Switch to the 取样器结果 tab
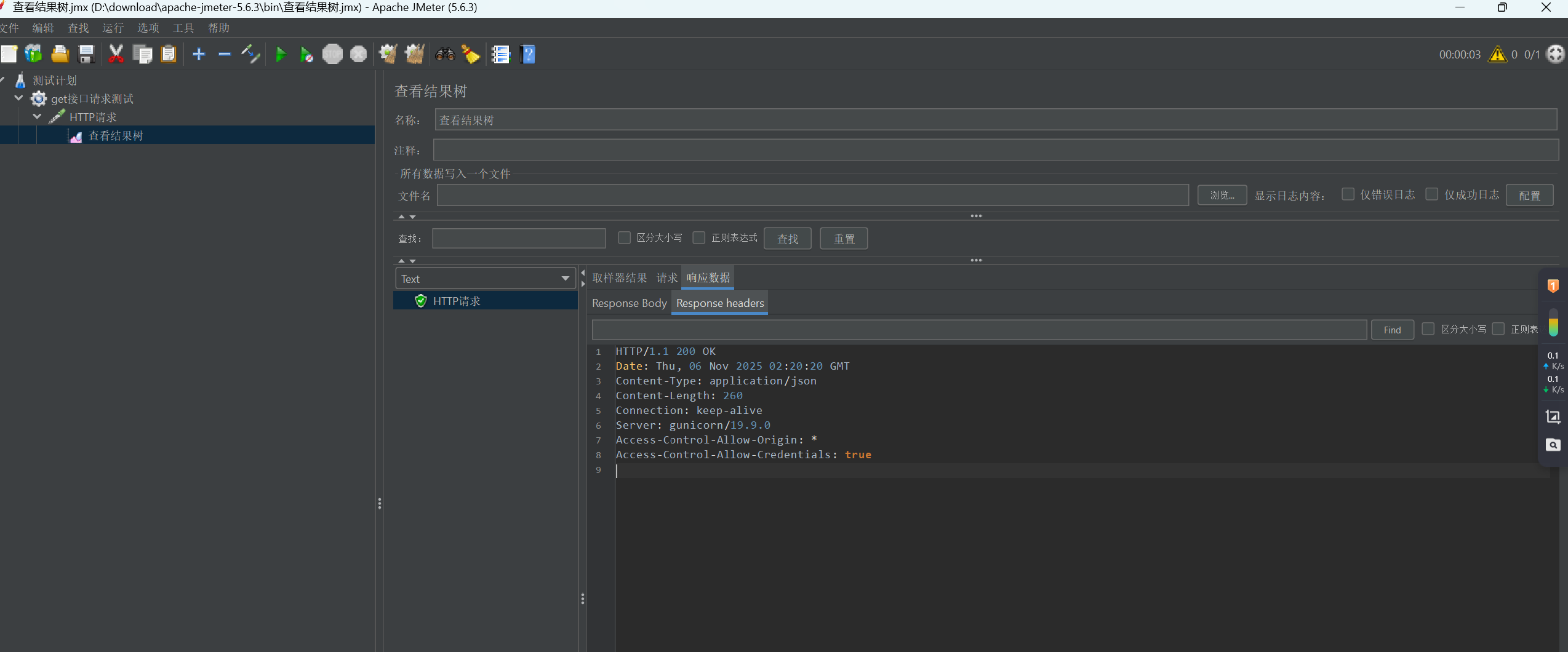 click(x=620, y=278)
